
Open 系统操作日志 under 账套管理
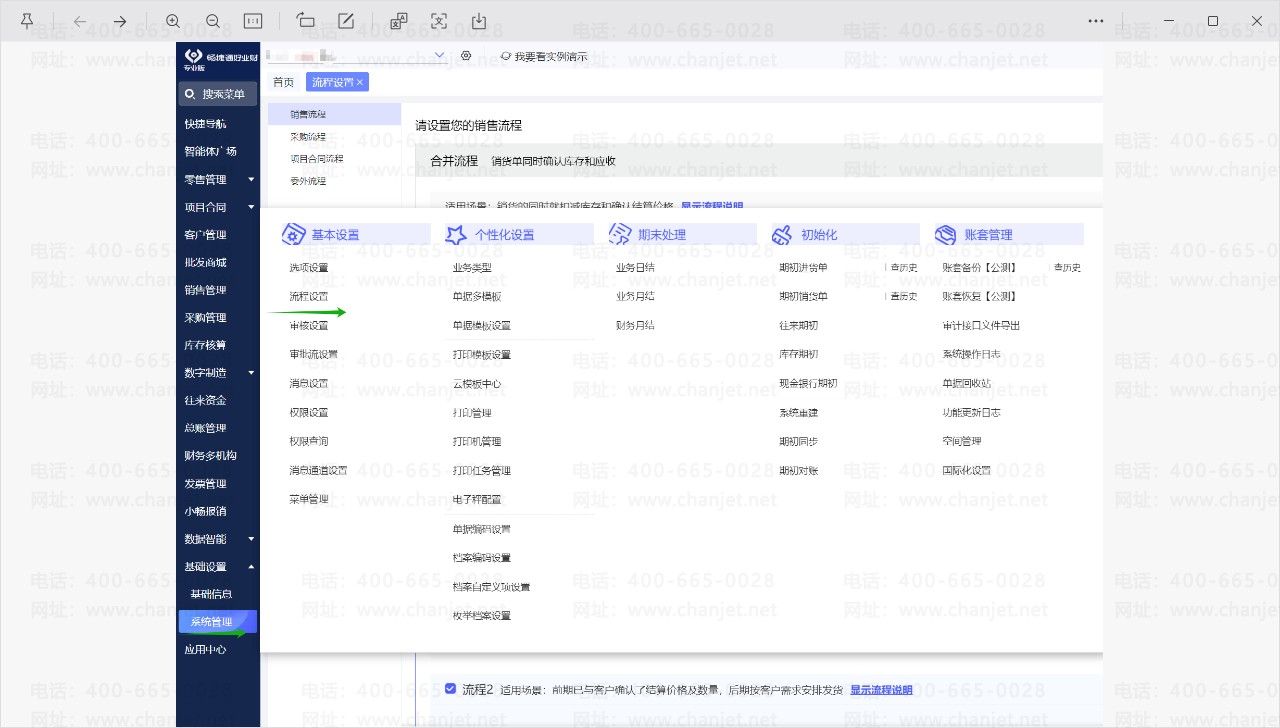pyautogui.click(x=972, y=355)
